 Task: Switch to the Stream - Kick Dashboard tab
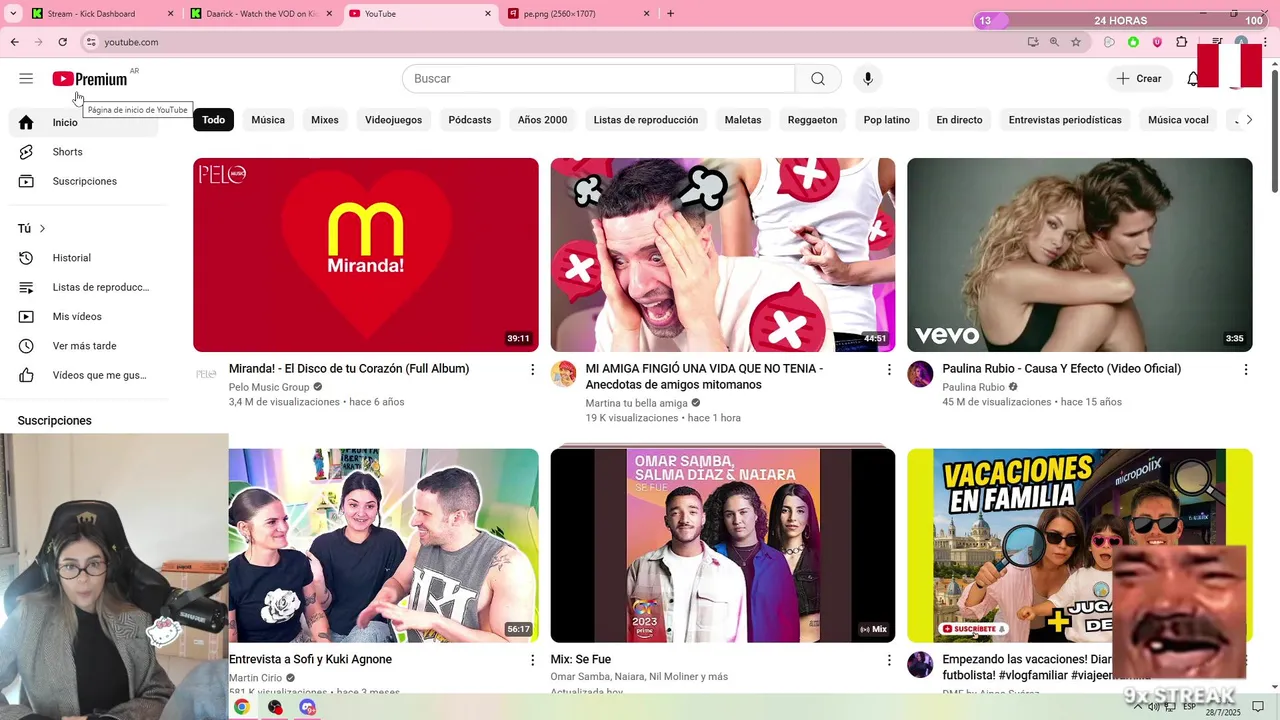pos(101,14)
